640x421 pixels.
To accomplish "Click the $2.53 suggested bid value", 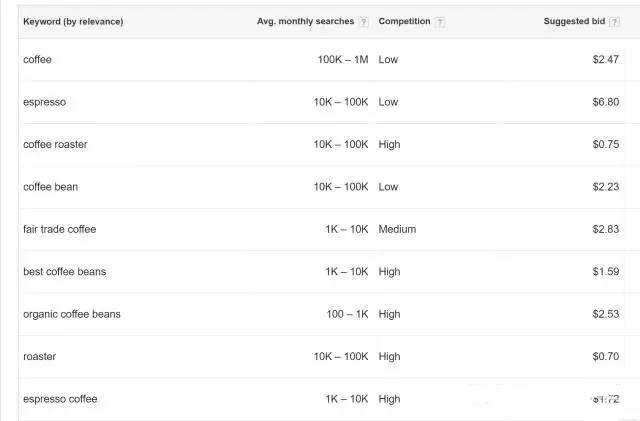I will 605,314.
